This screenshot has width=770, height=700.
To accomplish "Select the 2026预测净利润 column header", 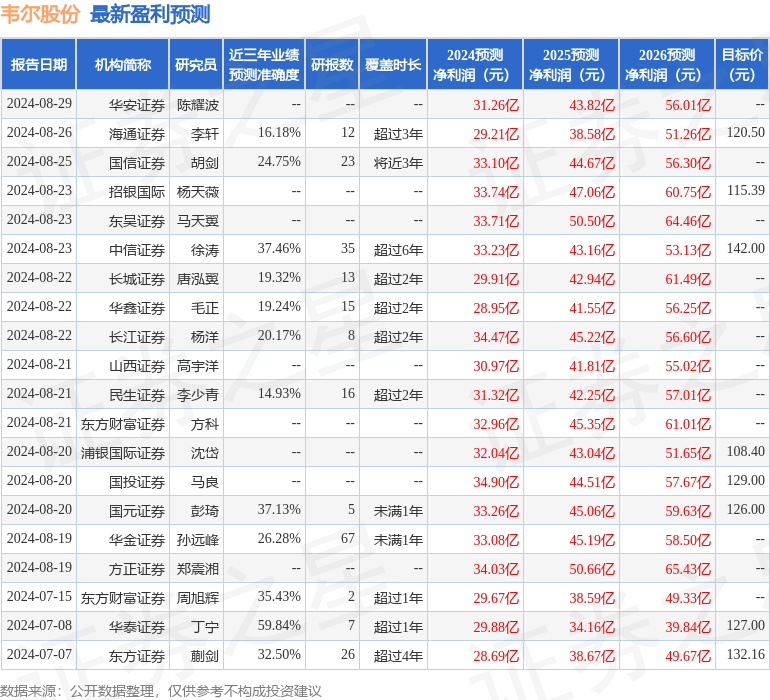I will [667, 64].
